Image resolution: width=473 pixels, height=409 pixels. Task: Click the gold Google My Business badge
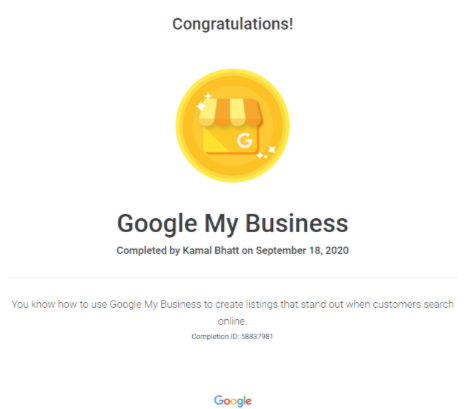[x=232, y=126]
